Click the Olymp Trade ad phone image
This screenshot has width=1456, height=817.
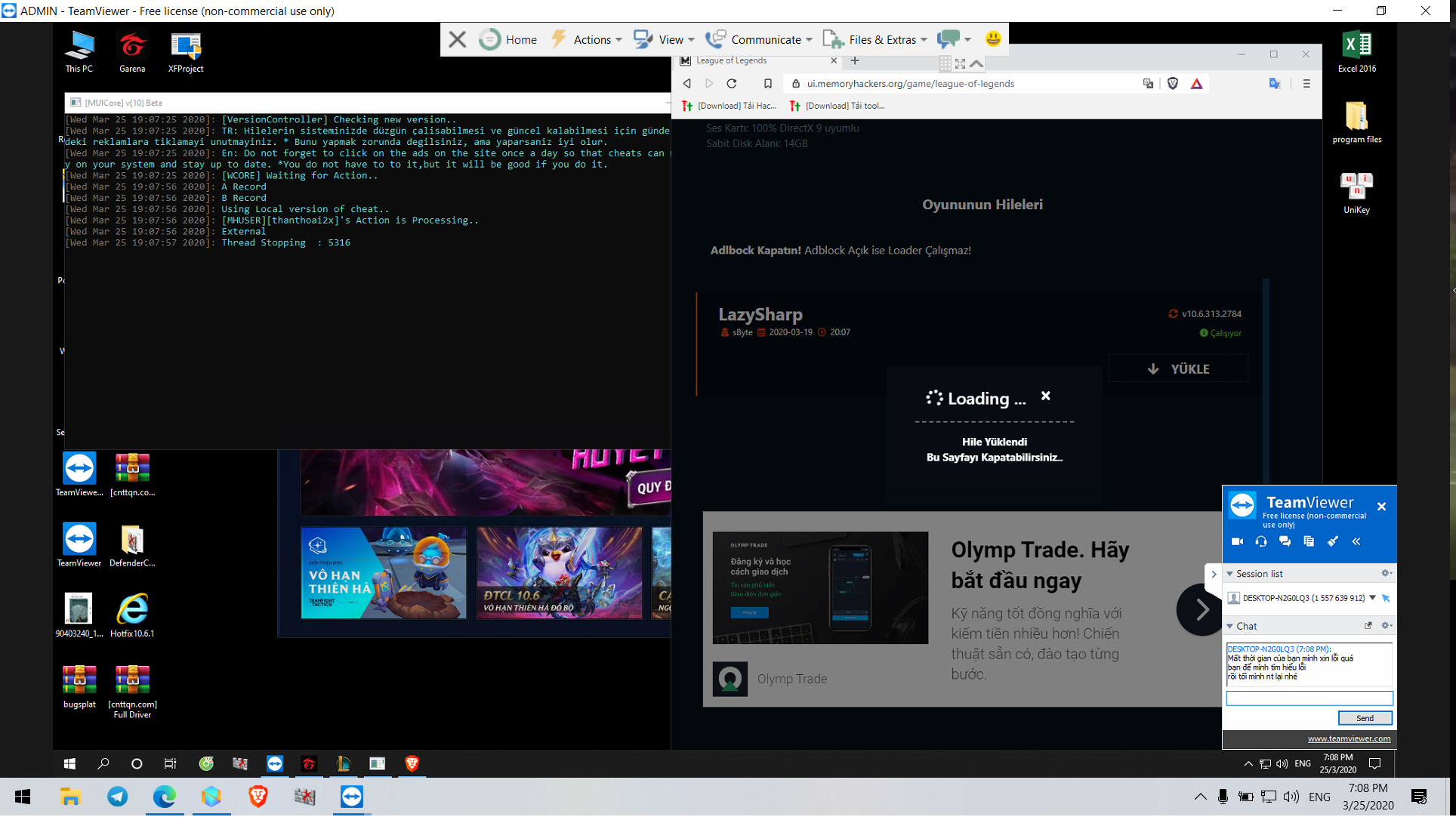pos(820,587)
